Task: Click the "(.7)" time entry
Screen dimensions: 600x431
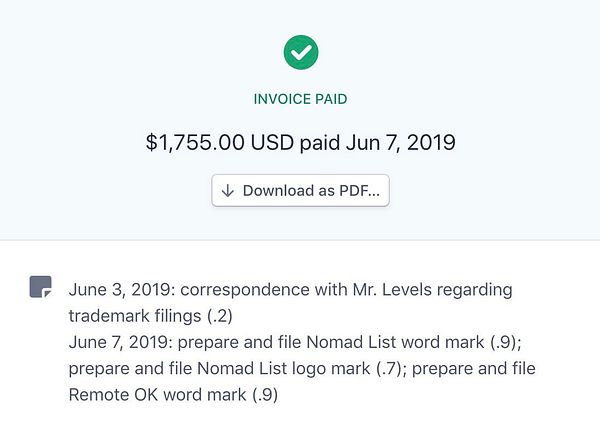Action: coord(386,368)
